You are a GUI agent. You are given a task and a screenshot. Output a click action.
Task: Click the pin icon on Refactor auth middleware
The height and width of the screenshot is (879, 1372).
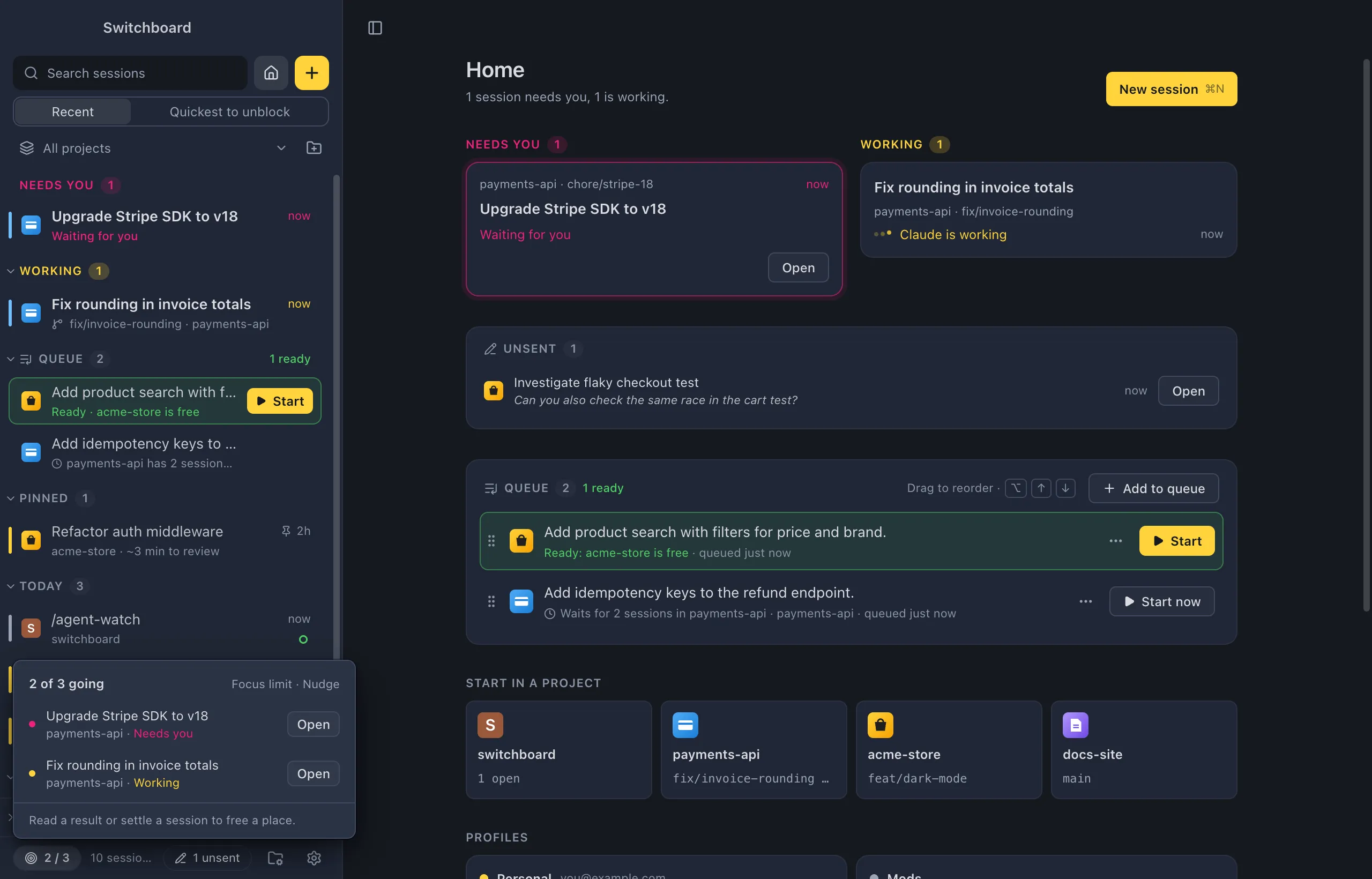click(x=286, y=531)
